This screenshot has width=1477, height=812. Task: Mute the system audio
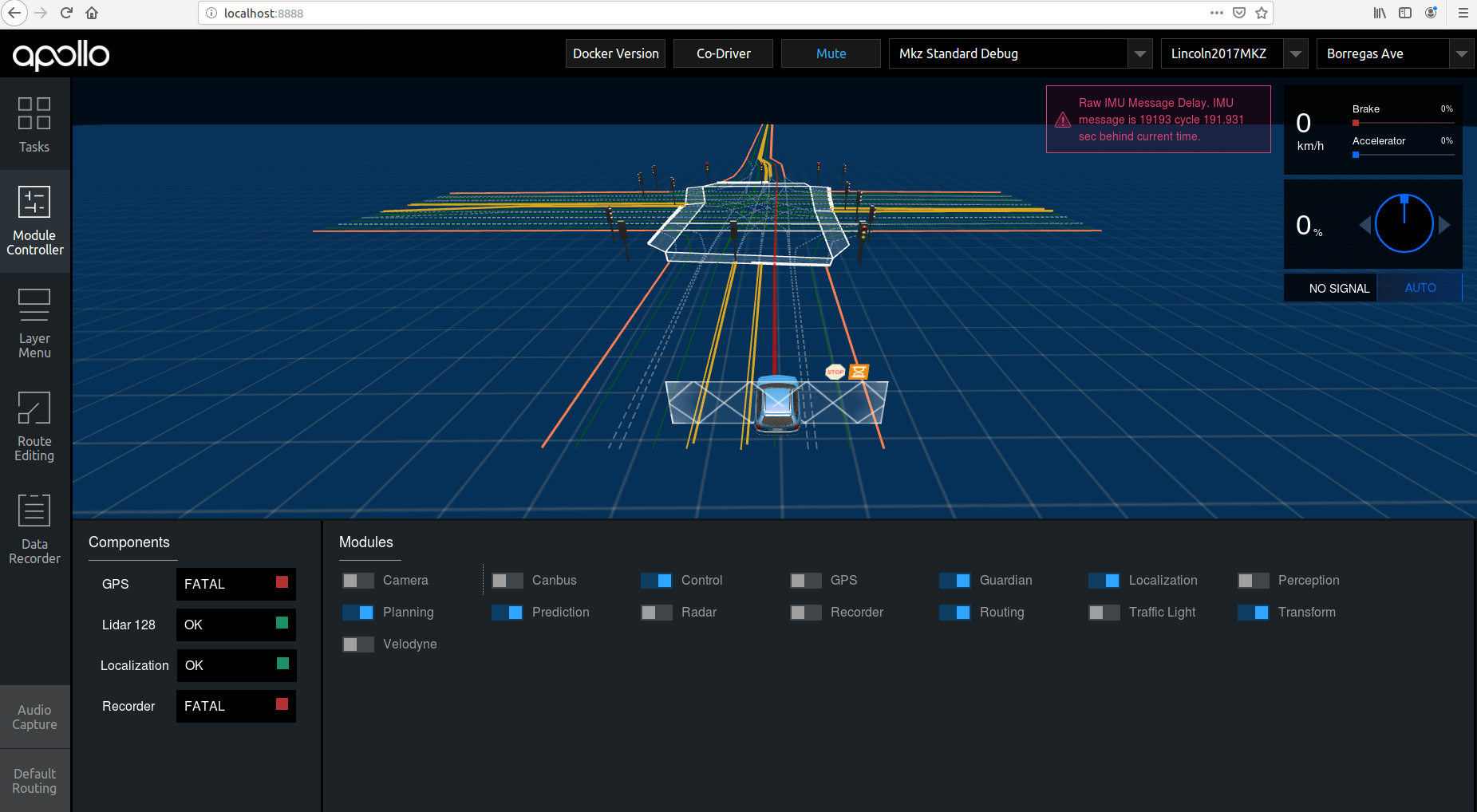[x=831, y=53]
